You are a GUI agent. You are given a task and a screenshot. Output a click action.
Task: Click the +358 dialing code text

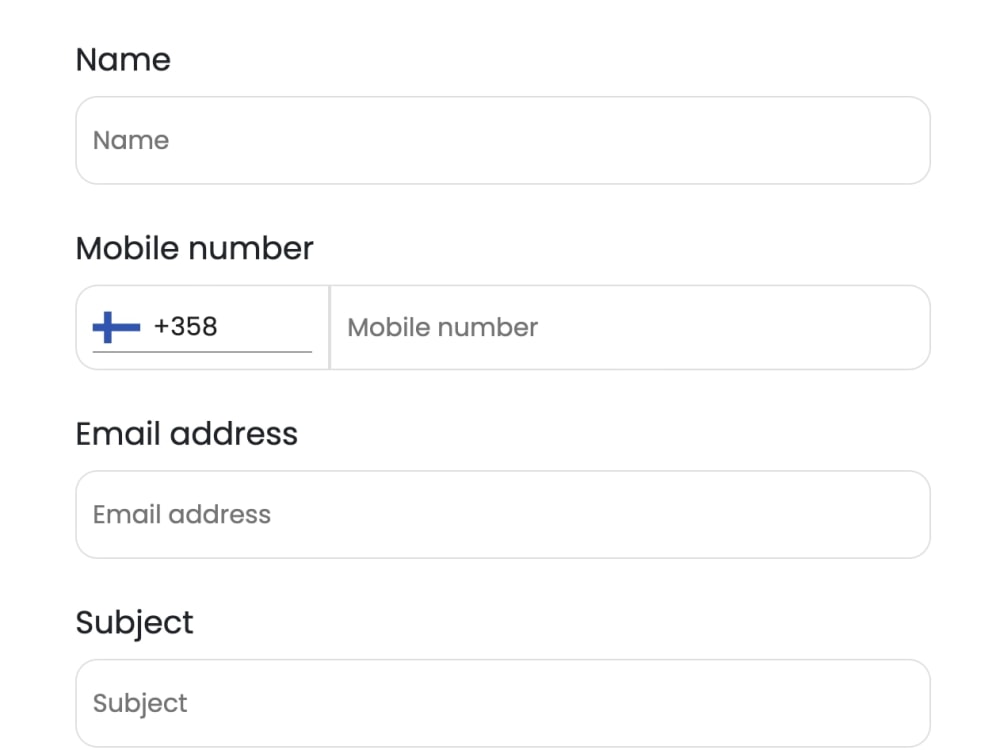click(x=186, y=327)
